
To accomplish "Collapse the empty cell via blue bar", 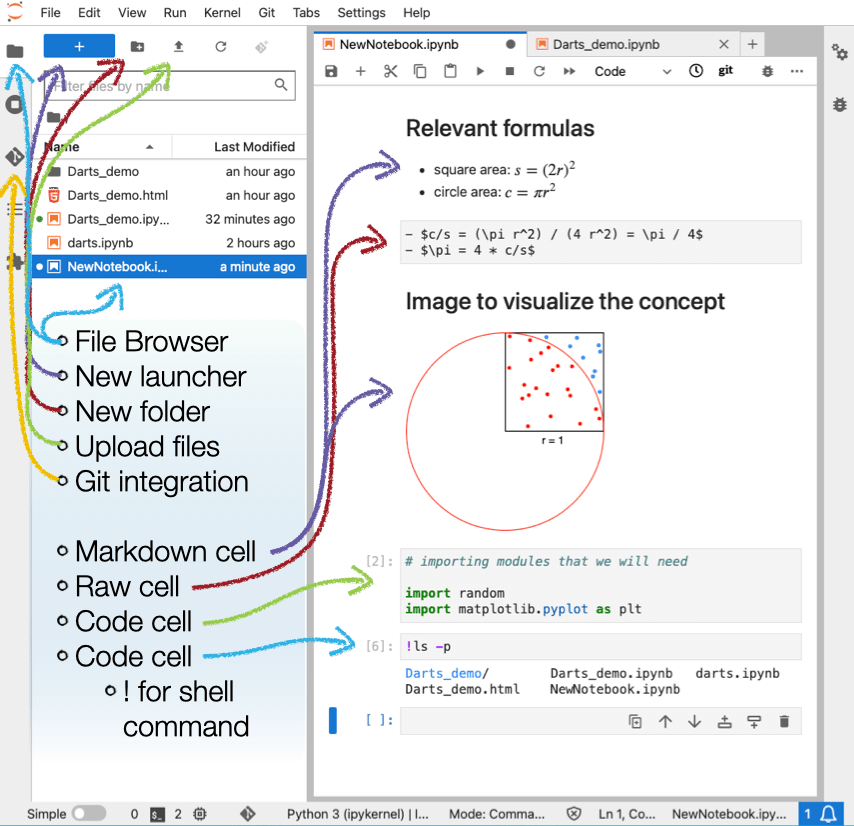I will (333, 720).
